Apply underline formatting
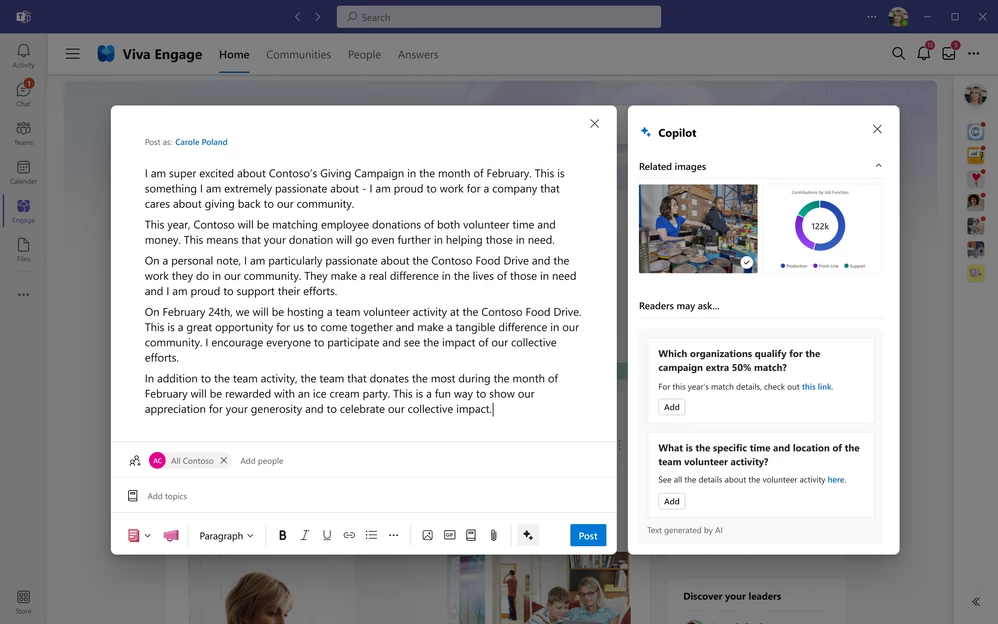Image resolution: width=998 pixels, height=624 pixels. (325, 535)
